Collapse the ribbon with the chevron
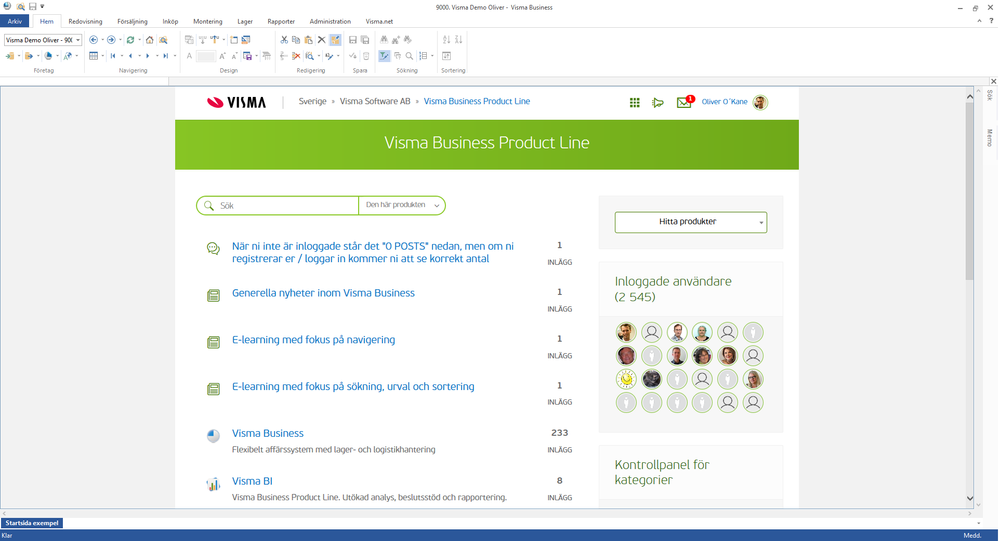Screen dimensions: 999x541 click(x=979, y=21)
